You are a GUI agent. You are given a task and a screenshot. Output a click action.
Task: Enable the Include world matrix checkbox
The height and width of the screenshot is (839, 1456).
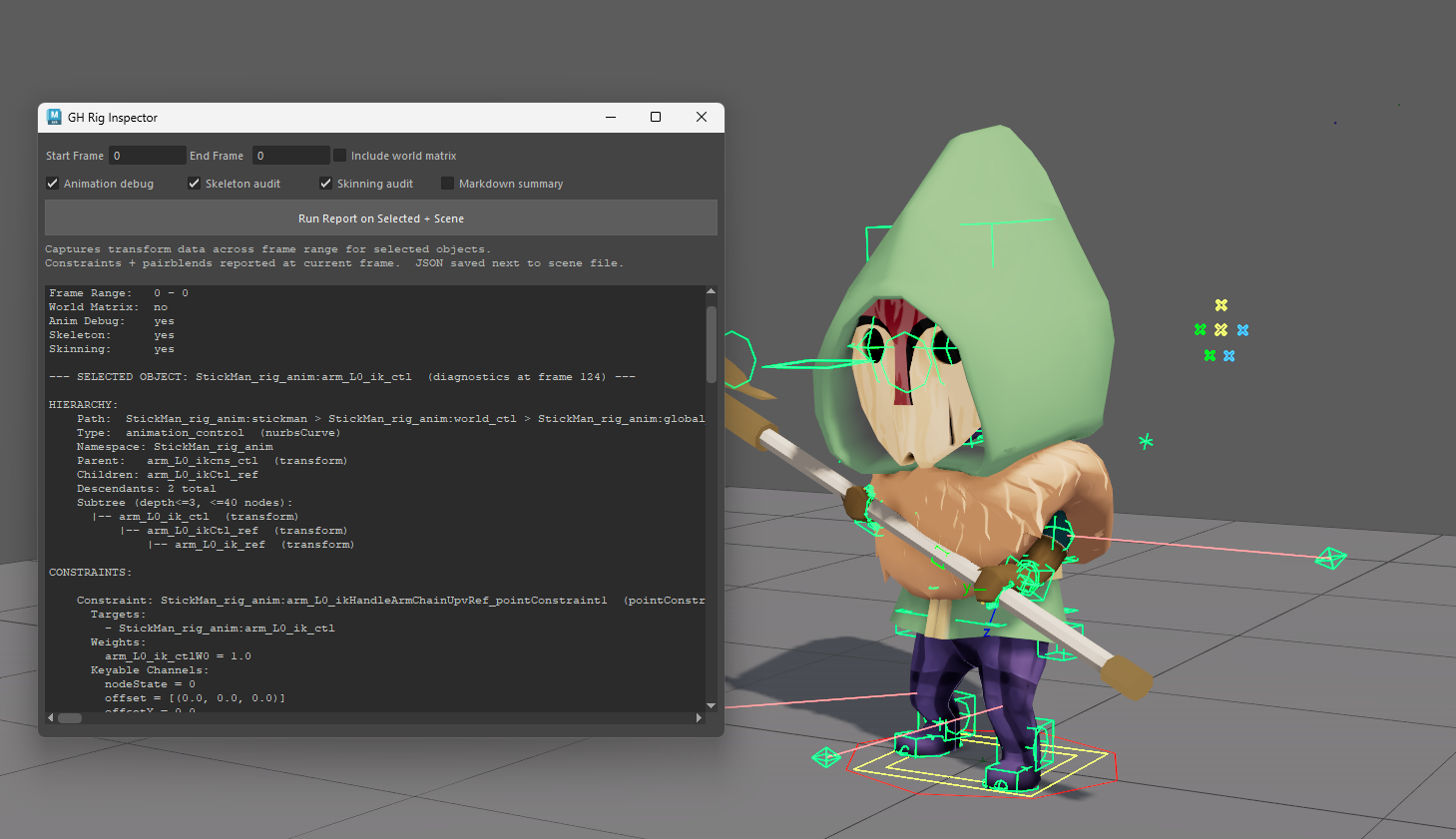[x=339, y=155]
